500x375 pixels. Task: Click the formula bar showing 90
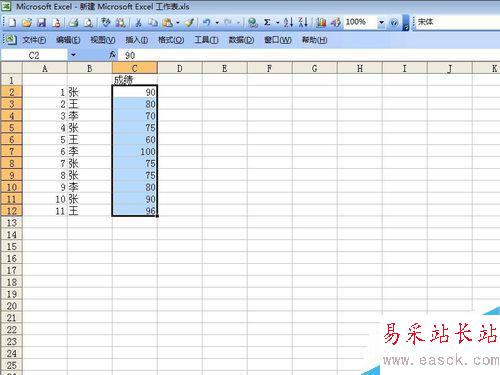tap(309, 55)
